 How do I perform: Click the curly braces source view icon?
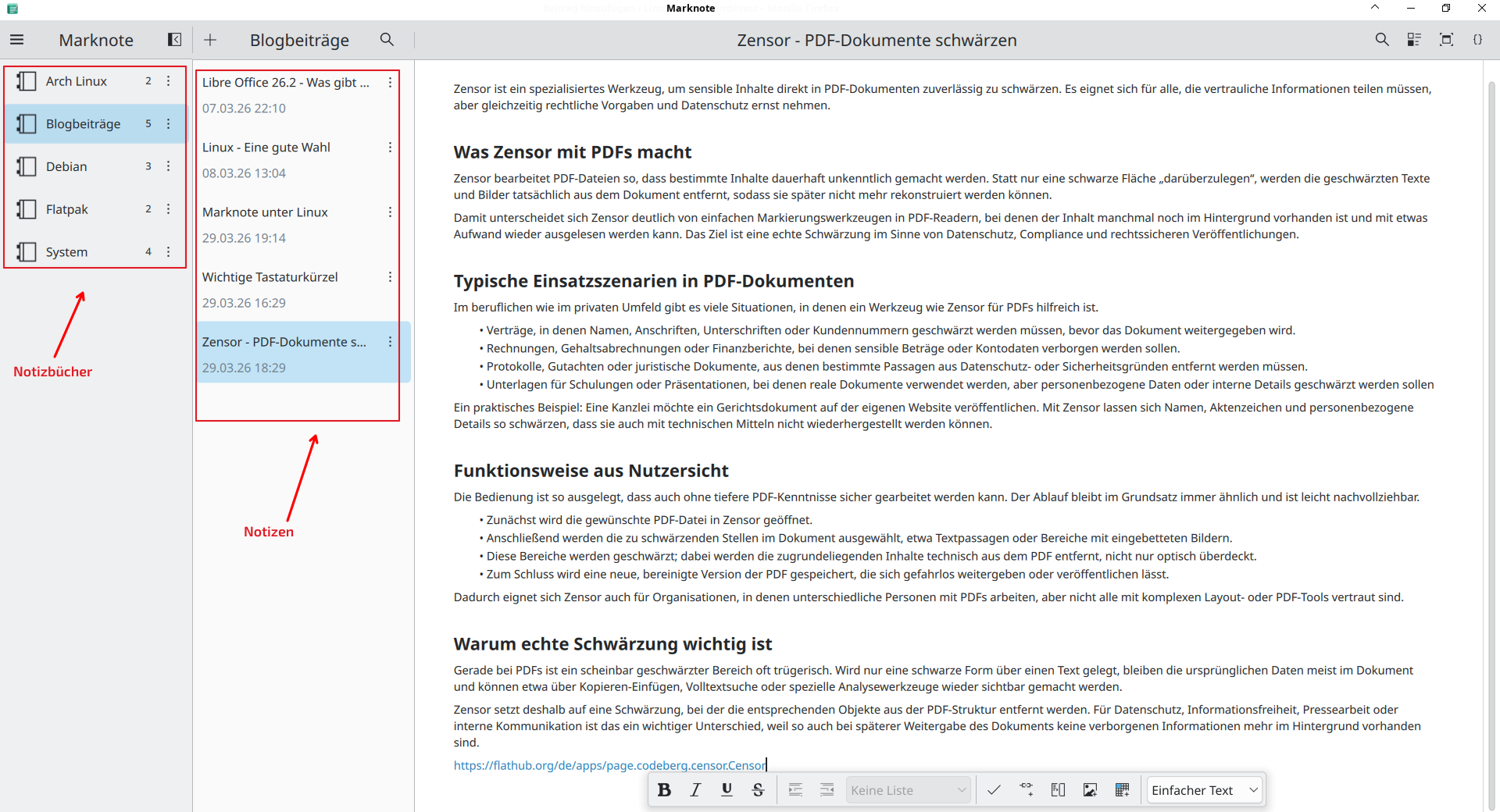(1477, 40)
